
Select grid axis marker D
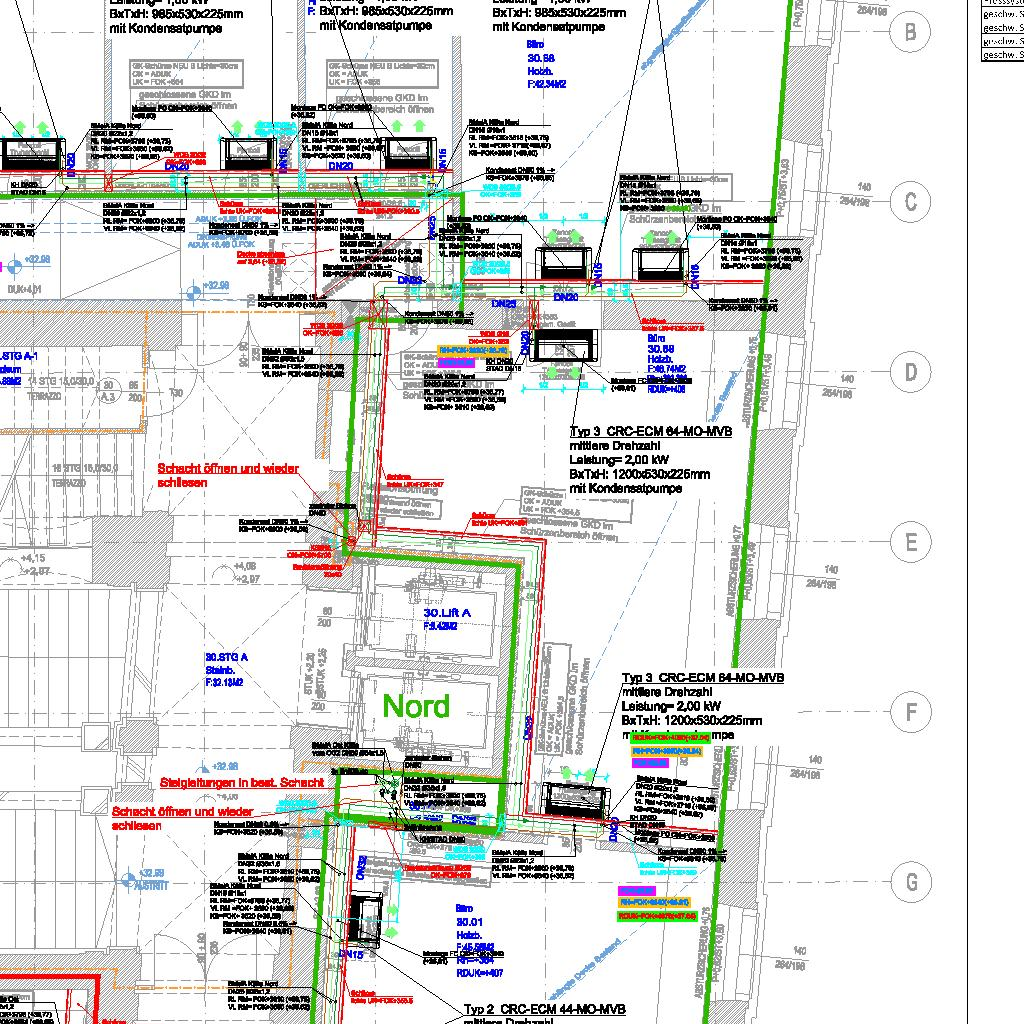click(x=910, y=372)
